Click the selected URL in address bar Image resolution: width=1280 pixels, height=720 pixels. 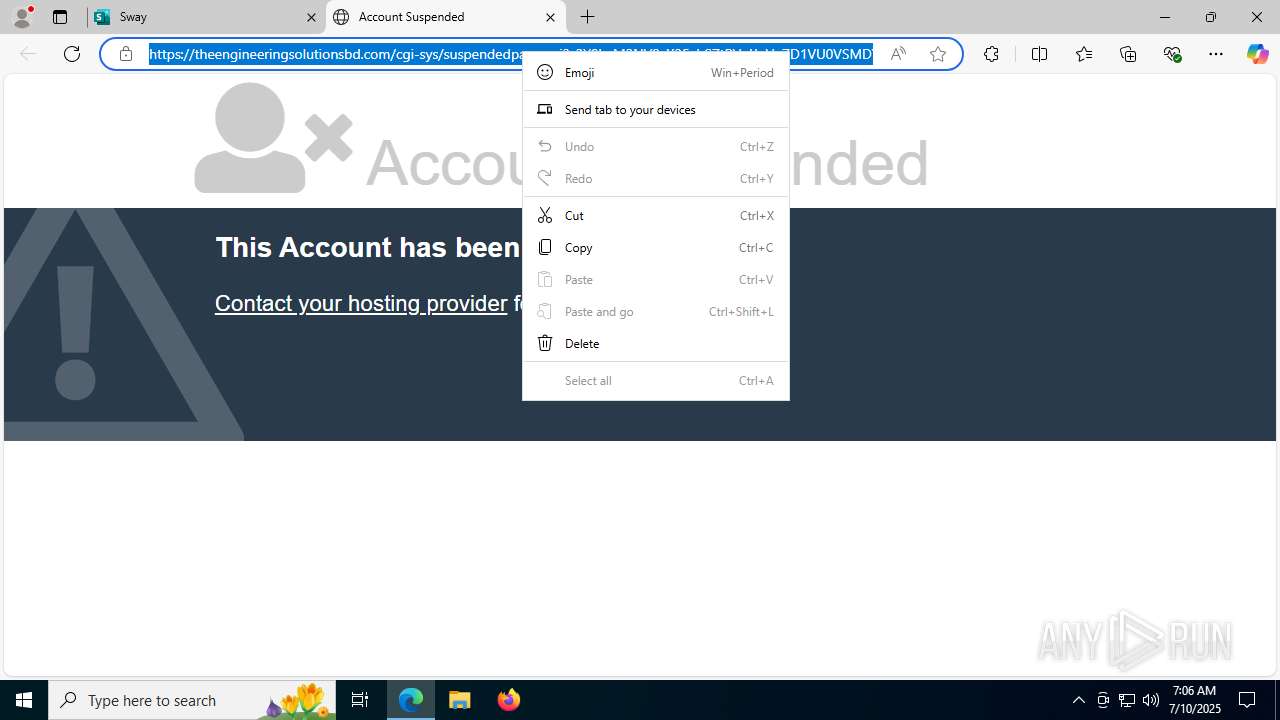click(x=511, y=54)
